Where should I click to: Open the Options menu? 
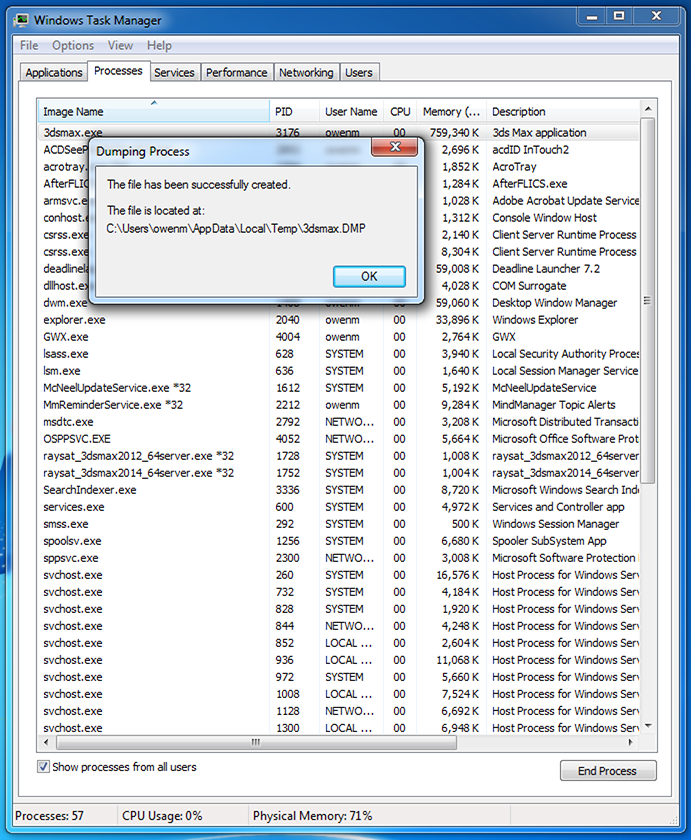(x=73, y=45)
